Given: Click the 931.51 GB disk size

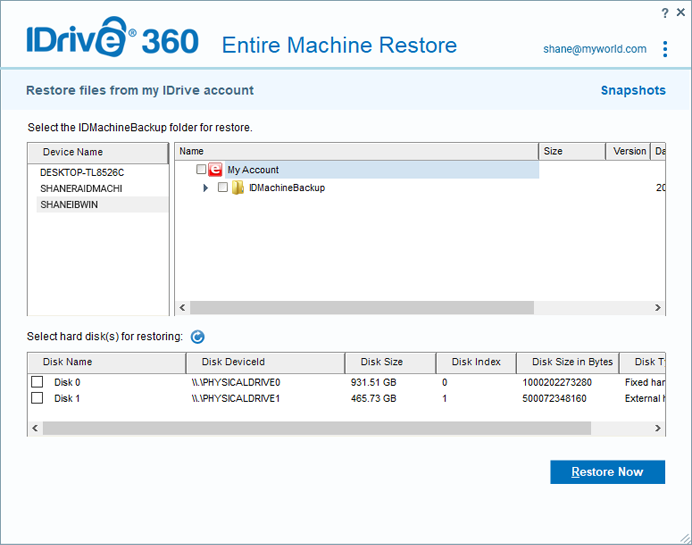Looking at the screenshot, I should pyautogui.click(x=373, y=382).
